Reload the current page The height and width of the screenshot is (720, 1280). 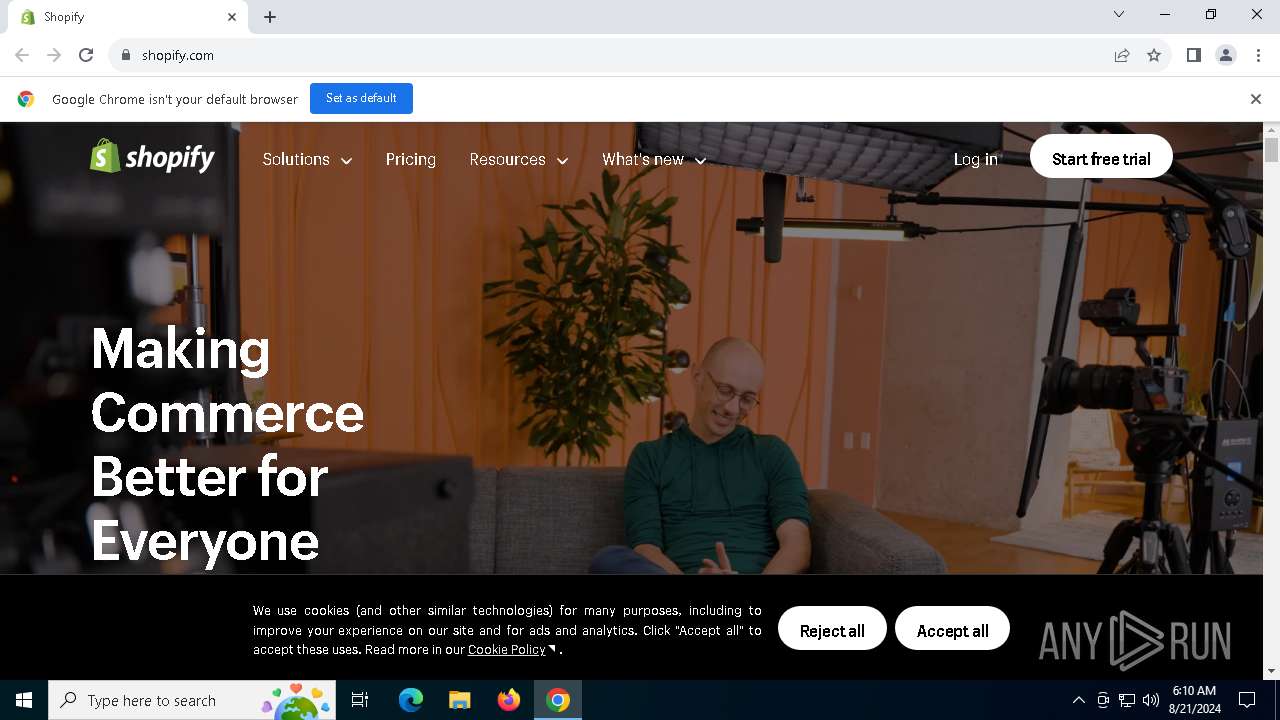[86, 55]
